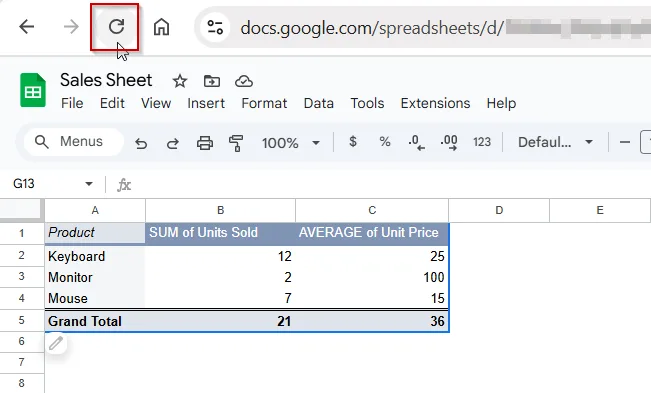This screenshot has width=651, height=393.
Task: Expand the name box G13 dropdown
Action: pyautogui.click(x=88, y=184)
